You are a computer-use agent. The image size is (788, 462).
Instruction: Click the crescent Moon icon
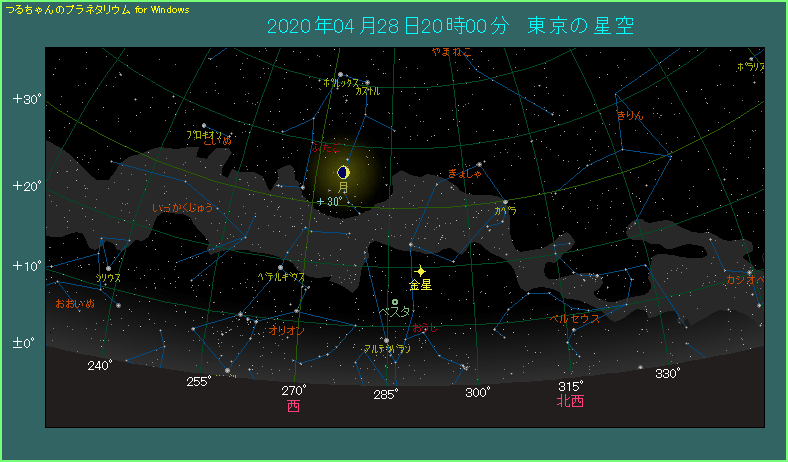[344, 172]
